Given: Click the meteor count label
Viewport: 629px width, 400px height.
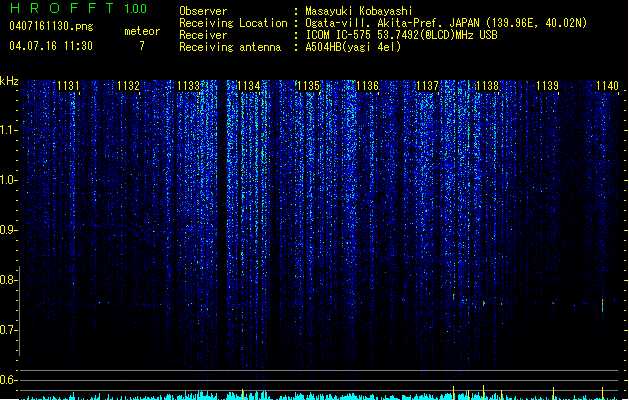Looking at the screenshot, I should [142, 31].
